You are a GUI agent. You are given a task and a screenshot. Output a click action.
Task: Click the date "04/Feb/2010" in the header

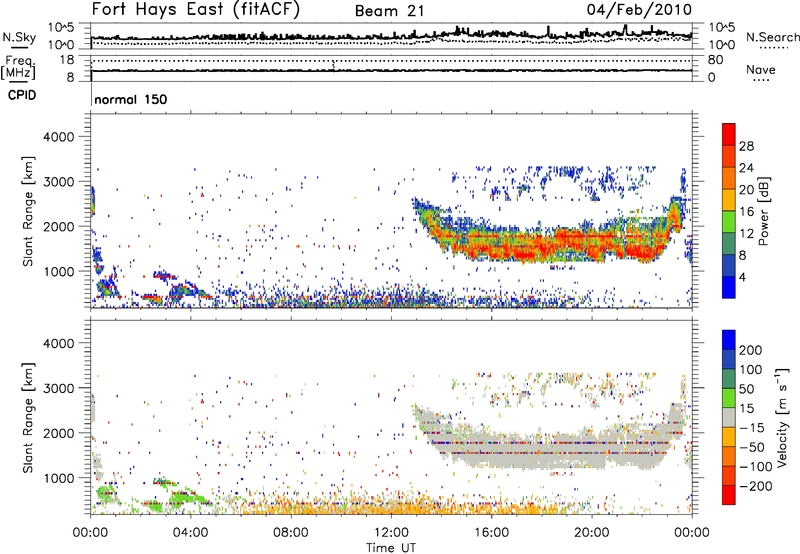639,9
